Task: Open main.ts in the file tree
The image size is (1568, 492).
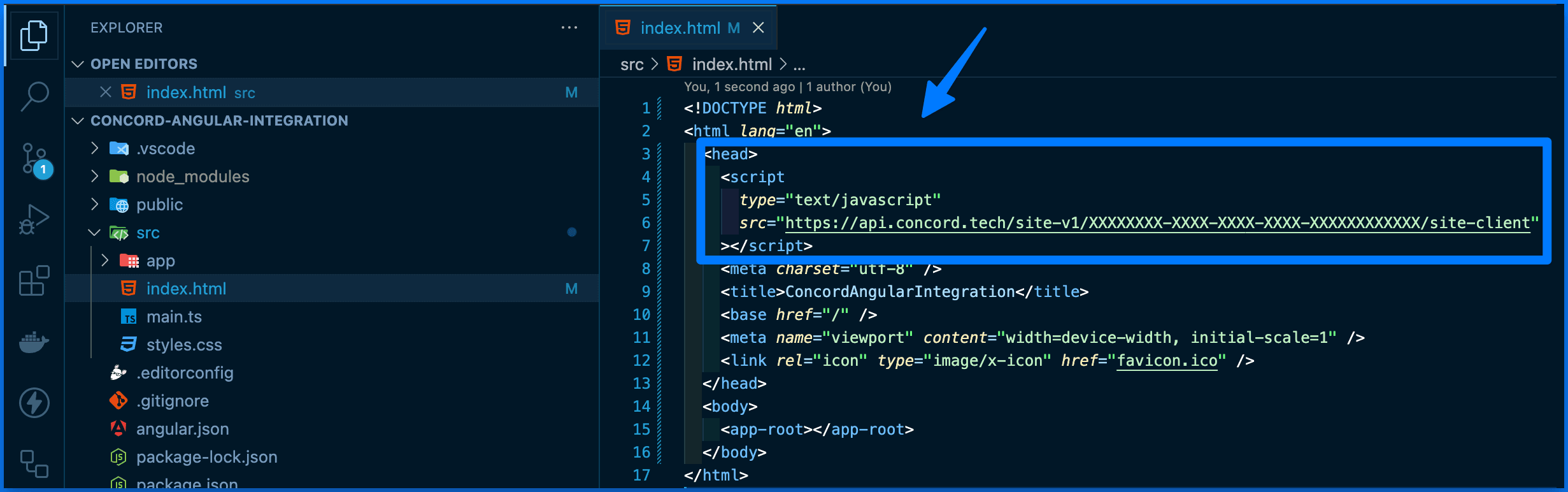Action: point(174,317)
